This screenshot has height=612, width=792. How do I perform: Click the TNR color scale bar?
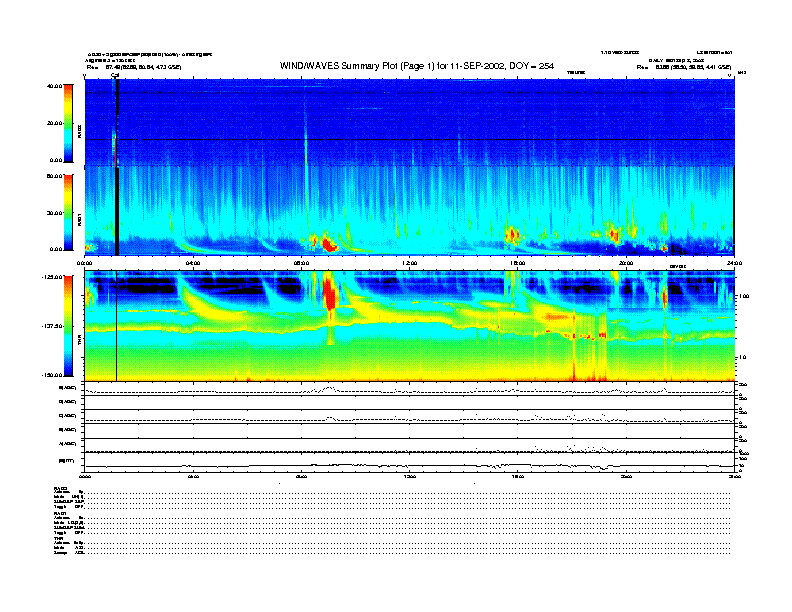point(68,326)
